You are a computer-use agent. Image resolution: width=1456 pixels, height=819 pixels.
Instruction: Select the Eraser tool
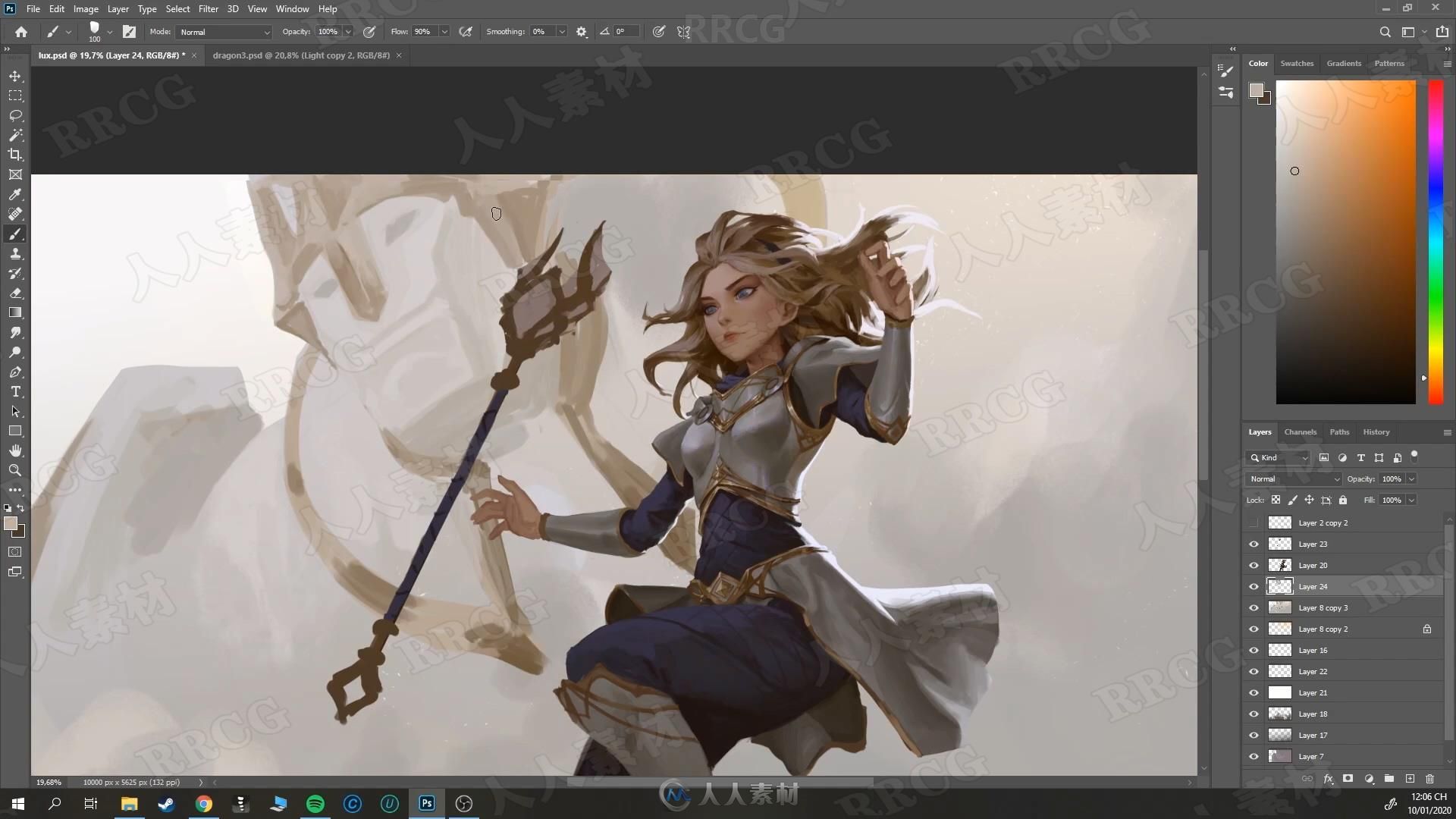tap(15, 293)
